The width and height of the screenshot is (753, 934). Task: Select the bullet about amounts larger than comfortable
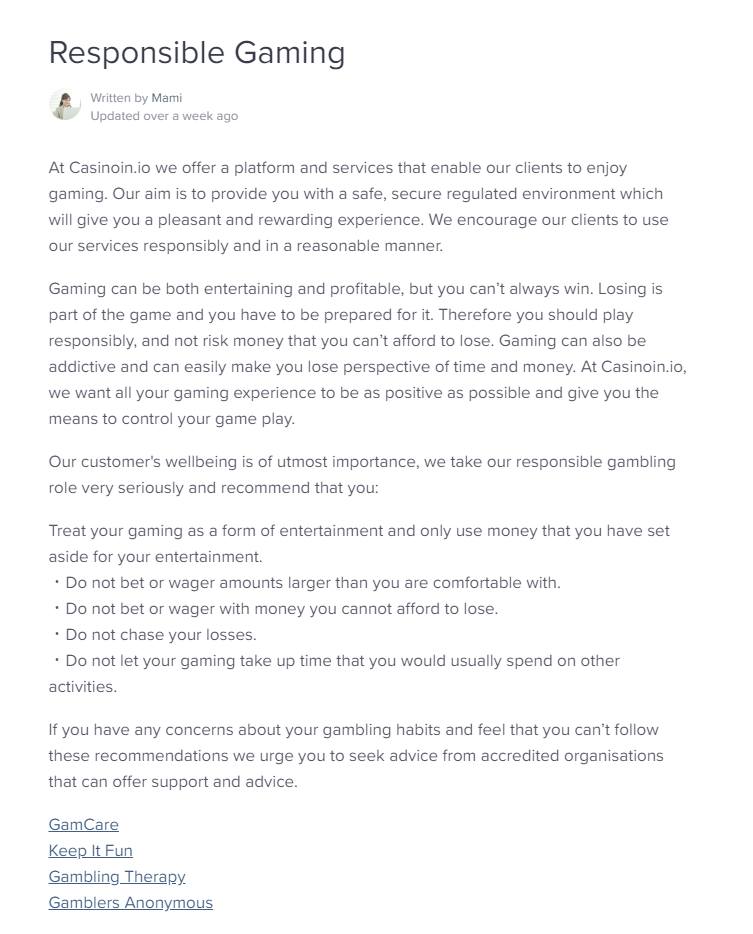point(312,583)
